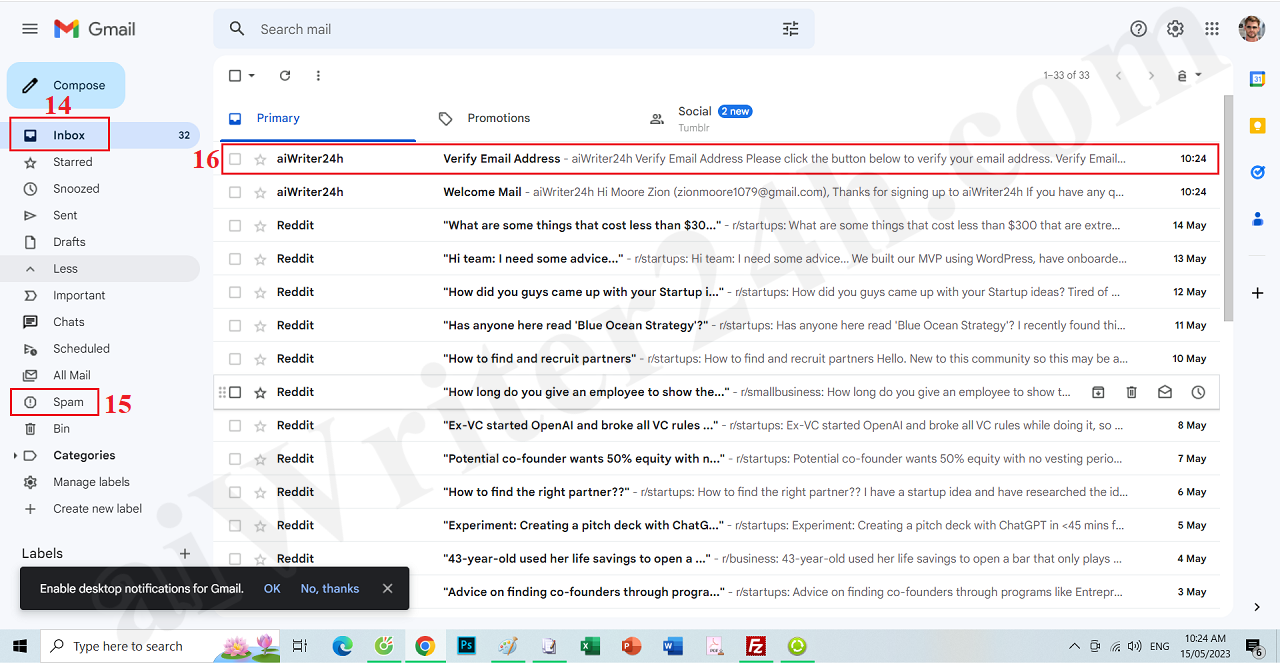Open Gmail Settings gear icon
The image size is (1280, 664).
click(1175, 29)
